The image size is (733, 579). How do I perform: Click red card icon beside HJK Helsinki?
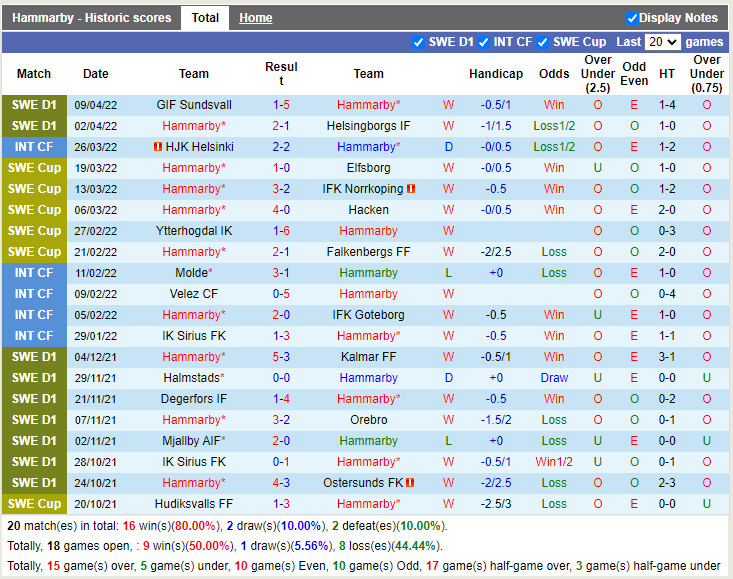click(158, 147)
